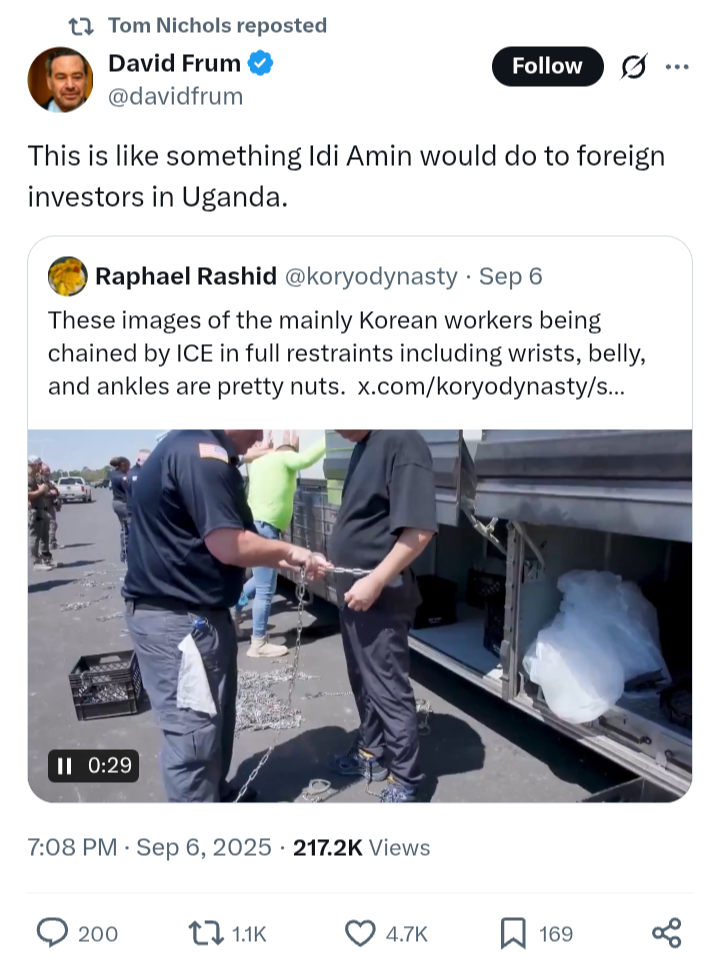The height and width of the screenshot is (970, 720).
Task: Open the three-dot more options menu
Action: tap(677, 67)
